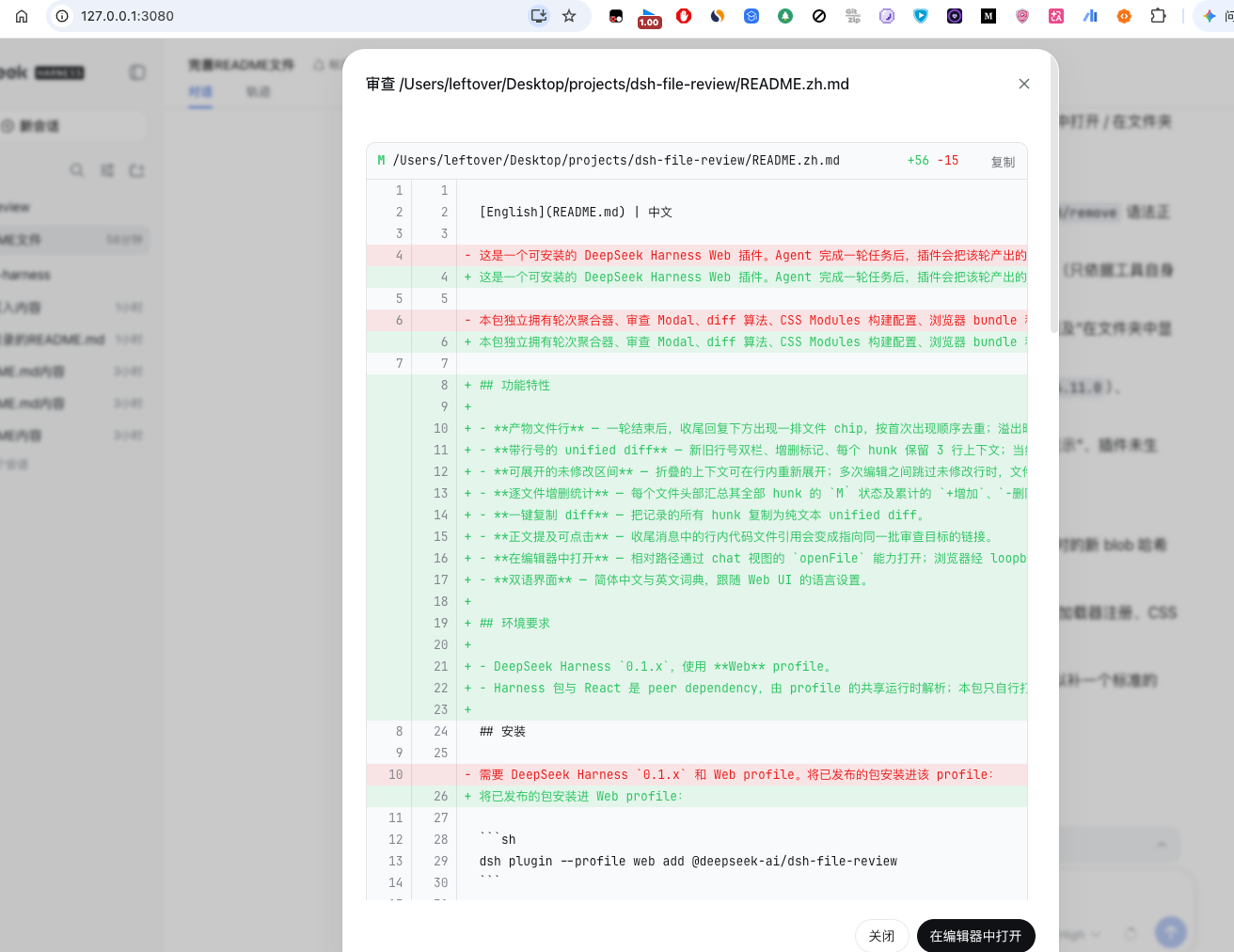The height and width of the screenshot is (952, 1234).
Task: Expand the collapsed panel chevron above the input
Action: [x=1162, y=844]
